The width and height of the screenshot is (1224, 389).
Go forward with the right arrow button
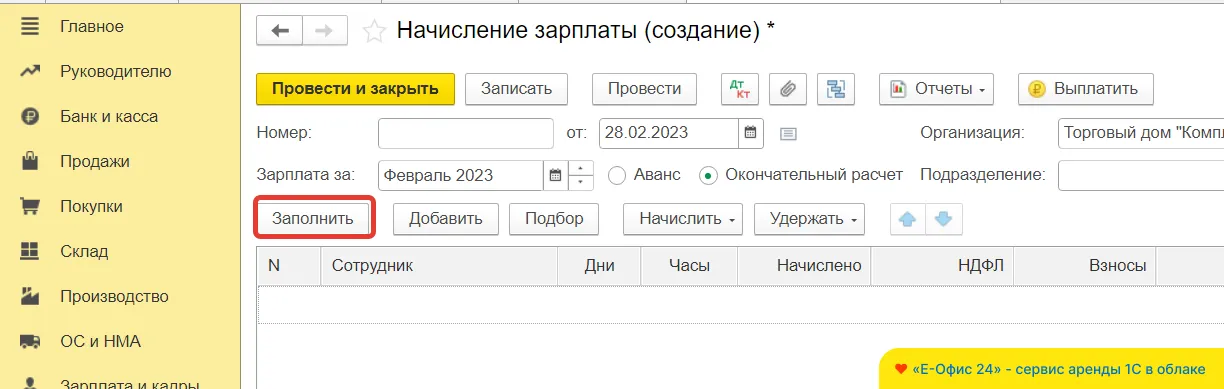tap(324, 31)
